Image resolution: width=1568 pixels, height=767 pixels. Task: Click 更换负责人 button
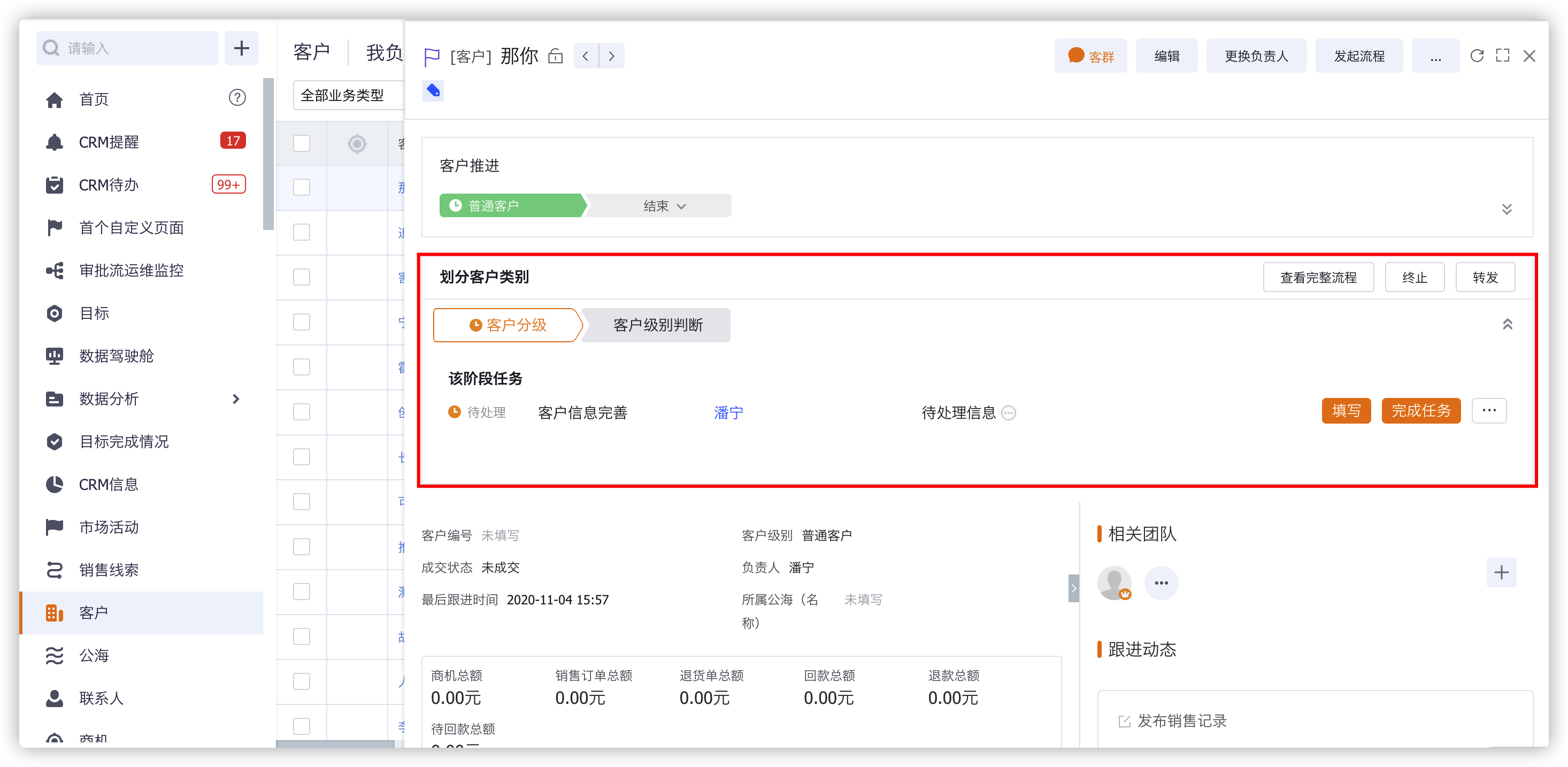click(1256, 56)
